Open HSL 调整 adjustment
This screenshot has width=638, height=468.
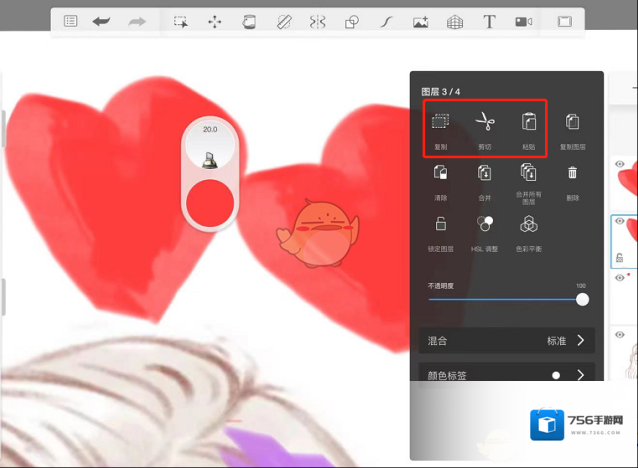point(484,226)
